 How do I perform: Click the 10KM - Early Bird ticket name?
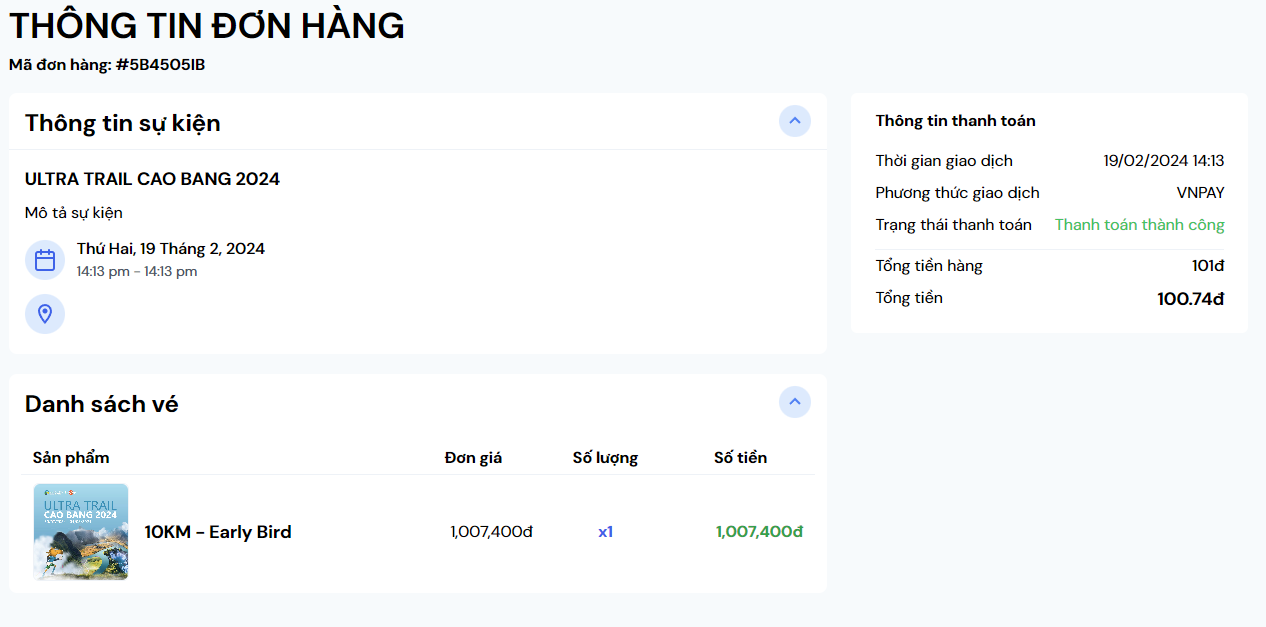point(218,532)
